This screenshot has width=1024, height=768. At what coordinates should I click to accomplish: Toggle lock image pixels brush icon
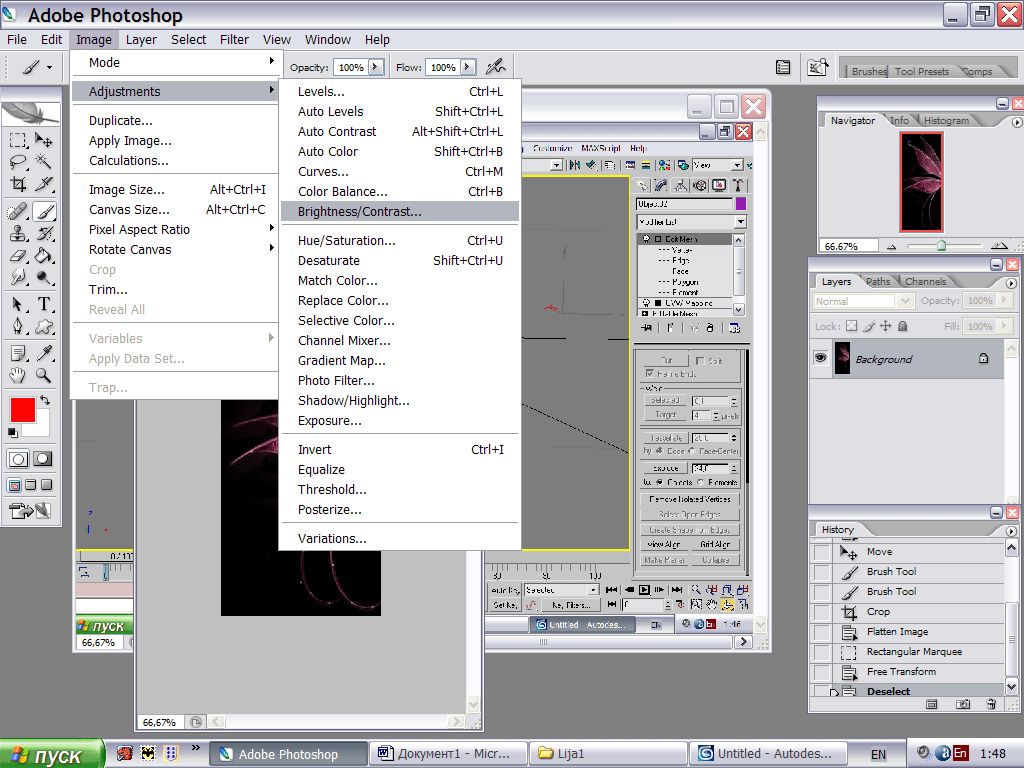[869, 326]
